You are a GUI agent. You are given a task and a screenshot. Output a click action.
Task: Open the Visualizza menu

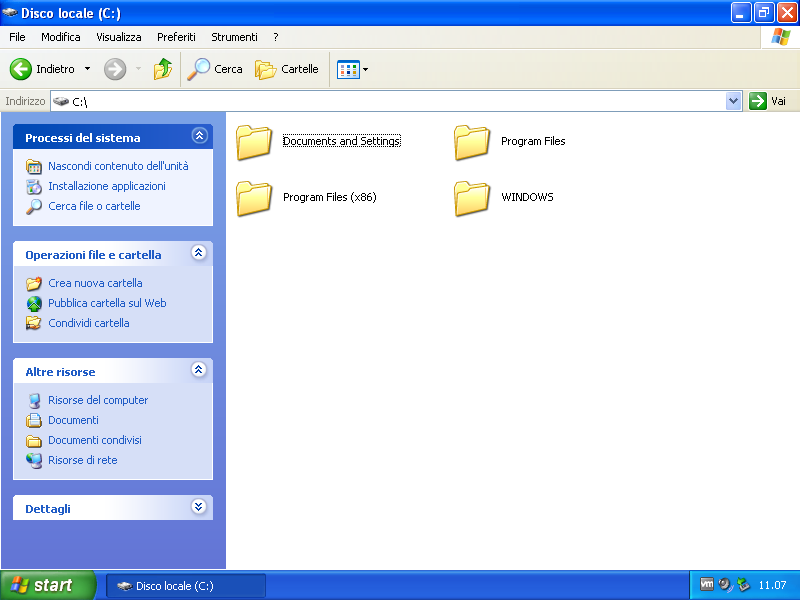(119, 37)
